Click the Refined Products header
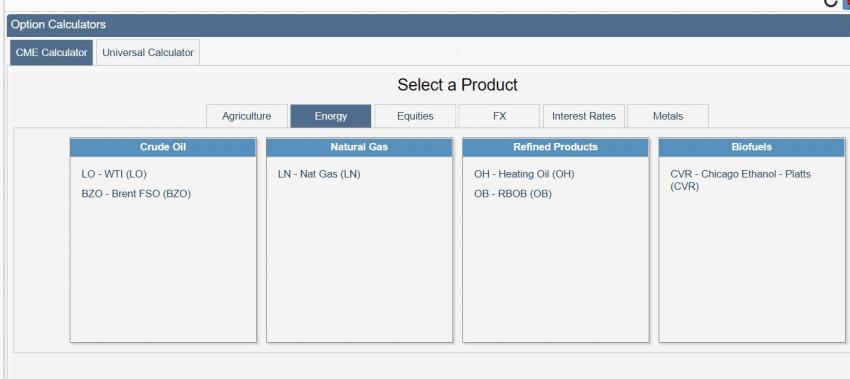Viewport: 850px width, 379px height. click(x=556, y=147)
